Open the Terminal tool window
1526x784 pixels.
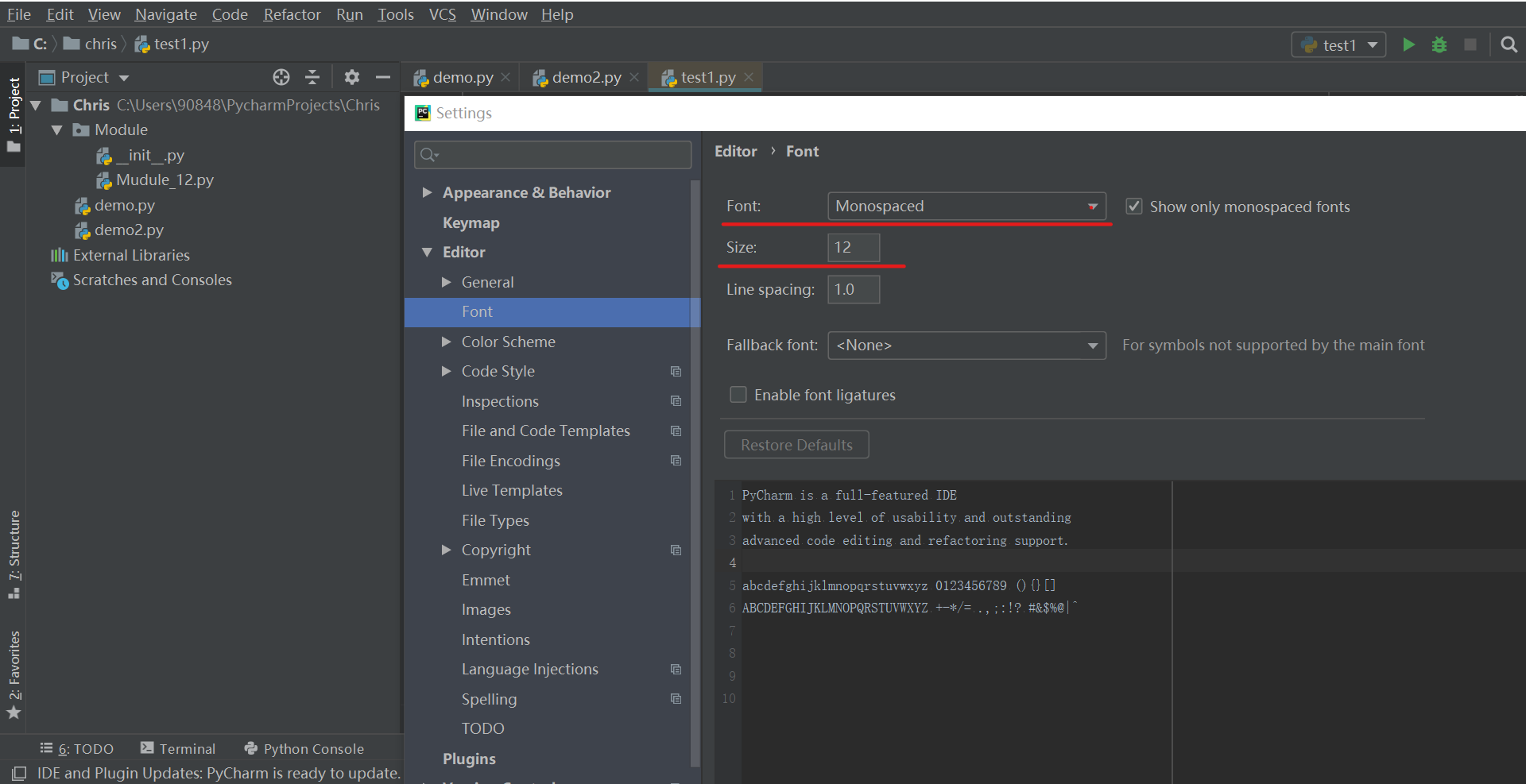tap(178, 748)
